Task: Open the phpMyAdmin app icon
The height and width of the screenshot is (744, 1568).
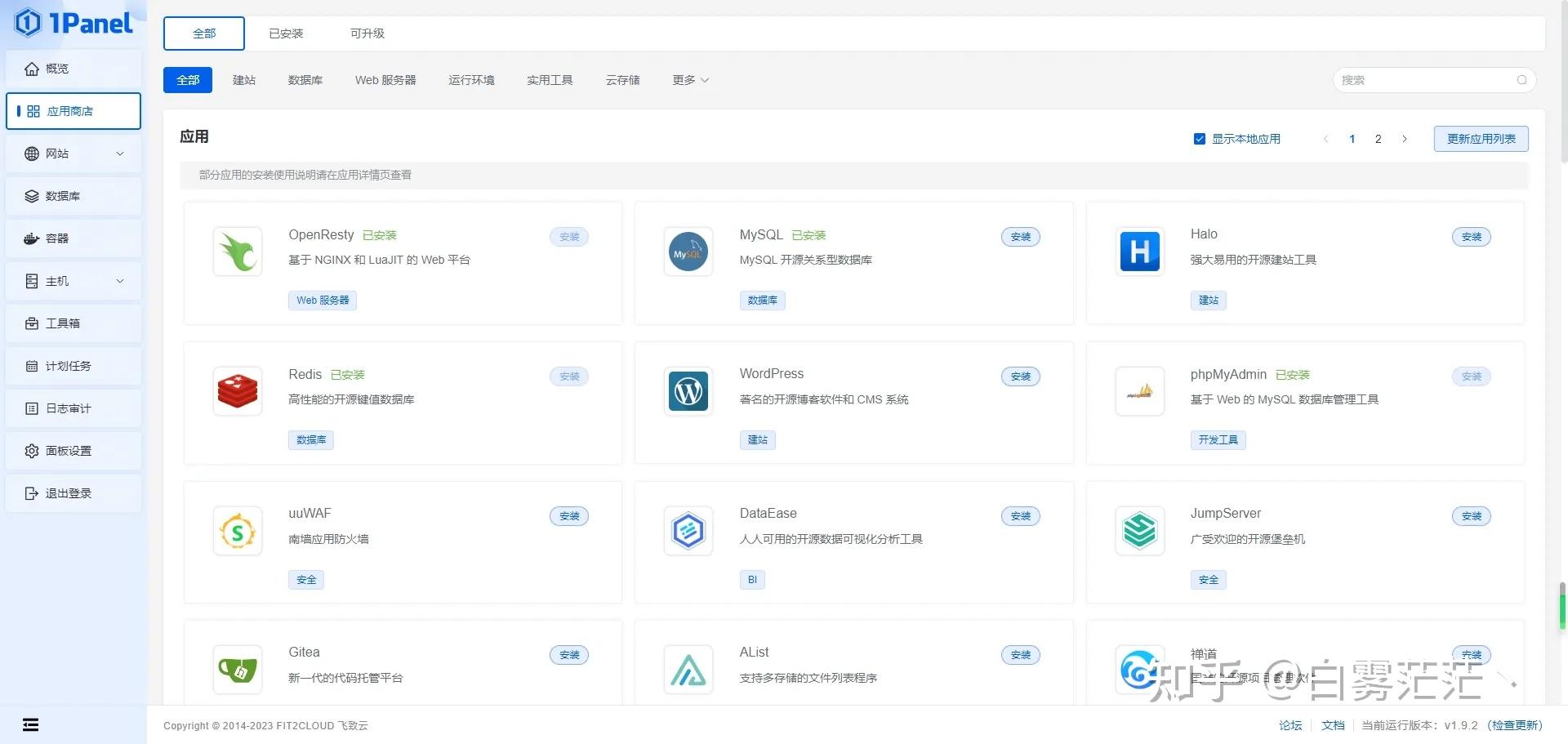Action: point(1140,391)
